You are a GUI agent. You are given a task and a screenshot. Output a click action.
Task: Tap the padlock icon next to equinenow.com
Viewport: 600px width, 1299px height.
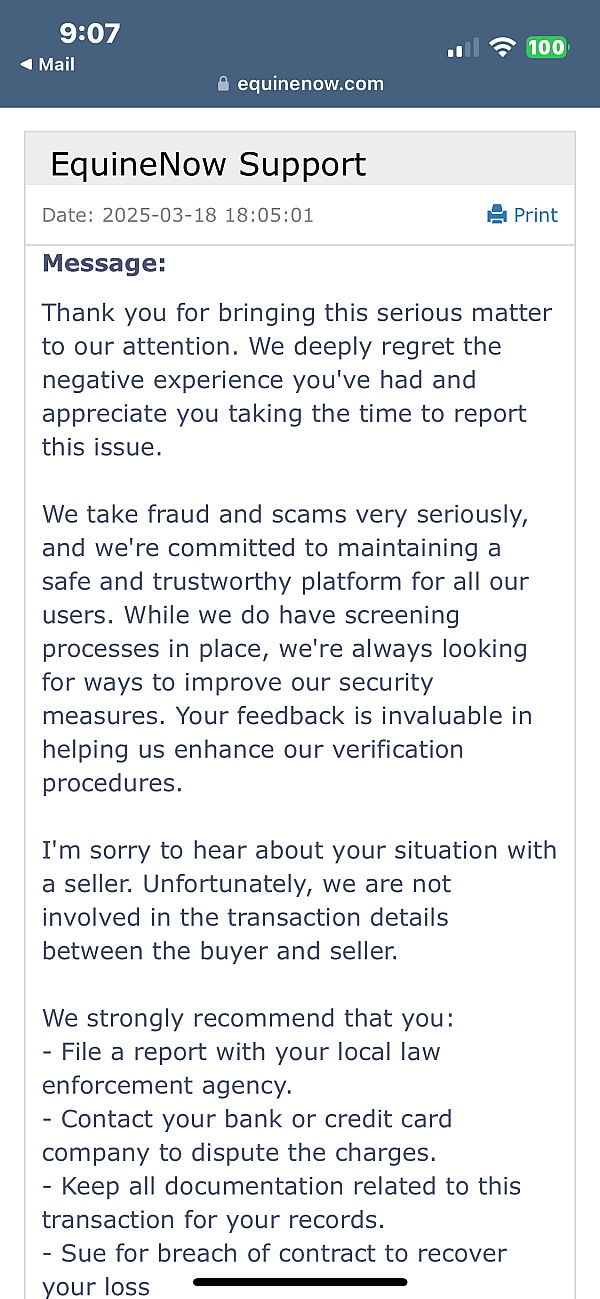(x=223, y=84)
